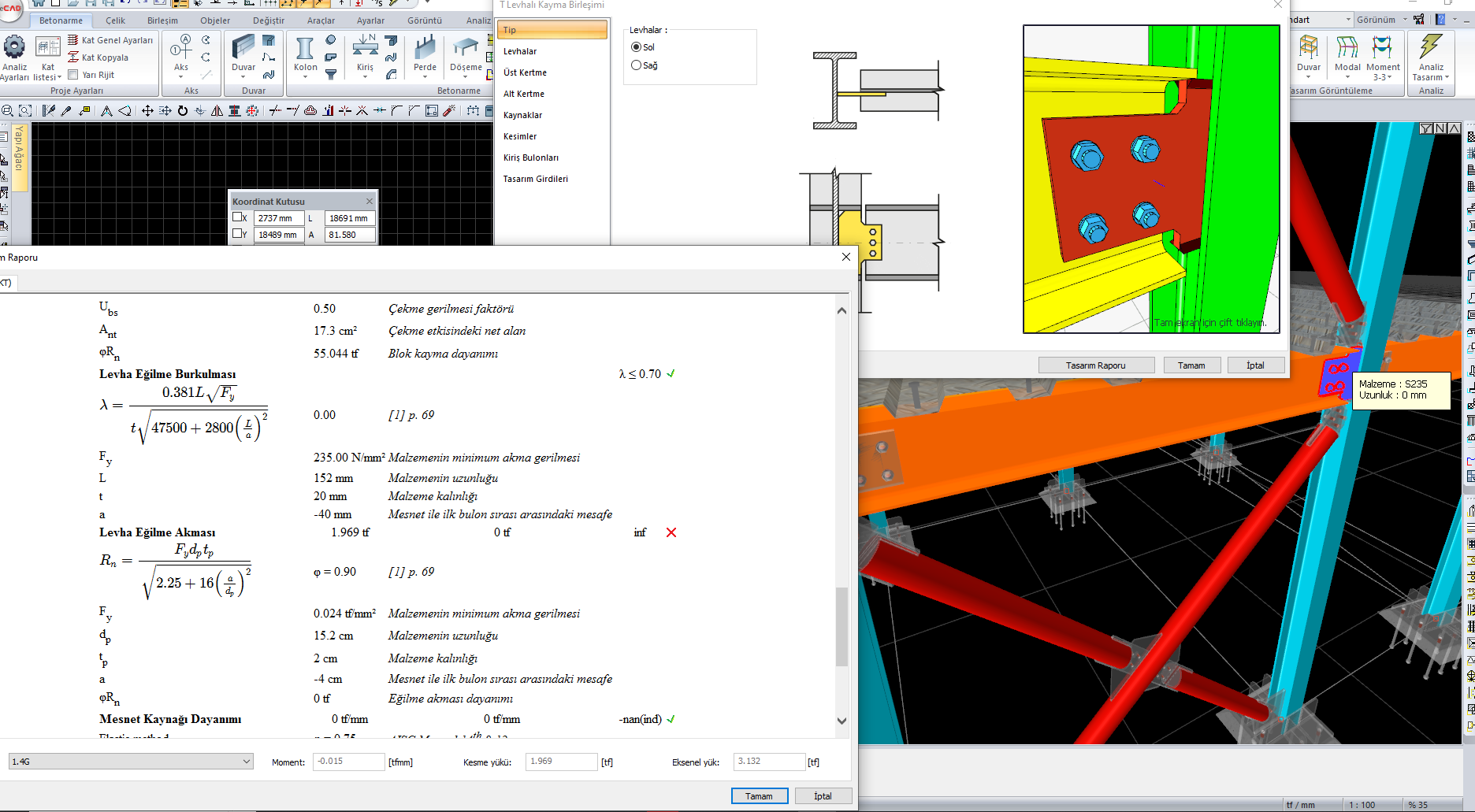Viewport: 1475px width, 812px height.
Task: Close the Koordinat Kutusu panel
Action: point(369,202)
